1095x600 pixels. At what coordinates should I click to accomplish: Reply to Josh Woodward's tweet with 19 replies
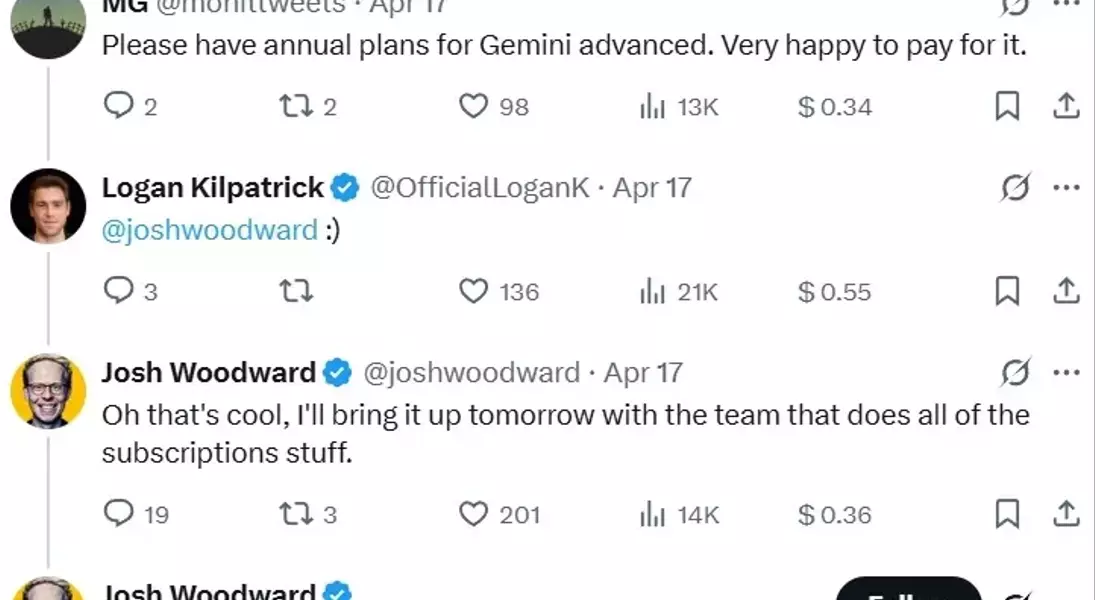[119, 513]
